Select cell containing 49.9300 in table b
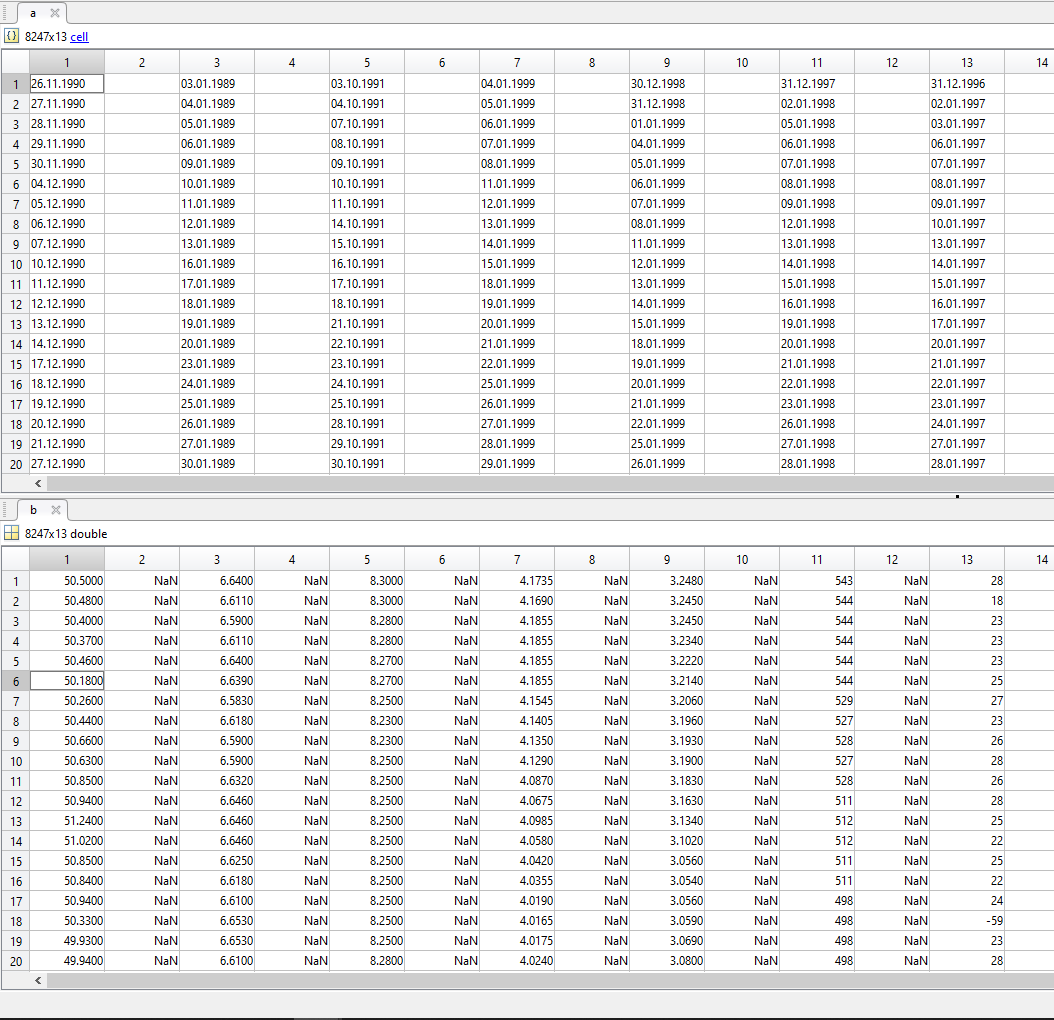 pos(67,941)
